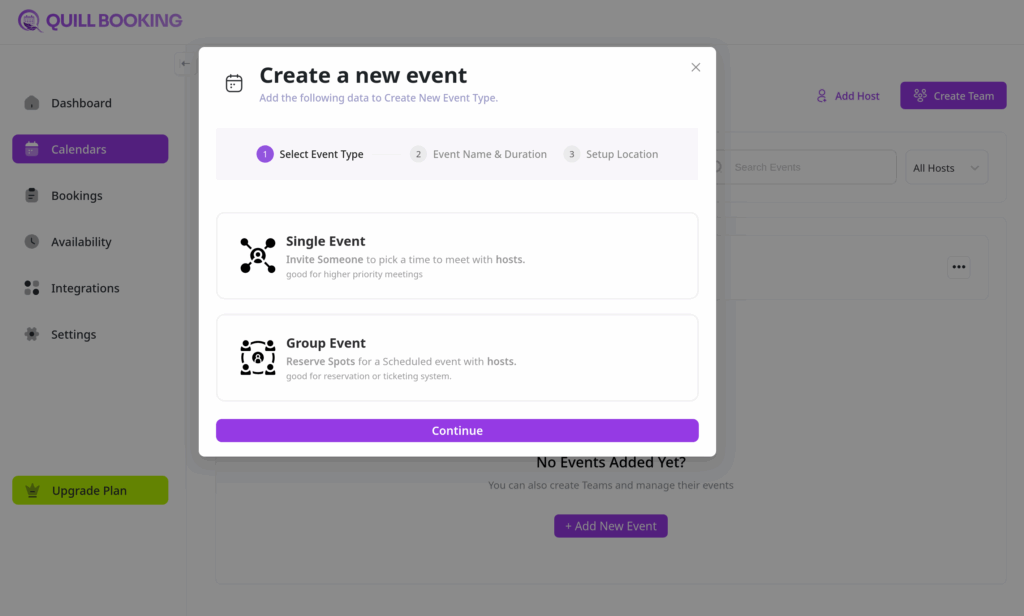Click the Settings gear icon
Viewport: 1024px width, 616px height.
32,334
